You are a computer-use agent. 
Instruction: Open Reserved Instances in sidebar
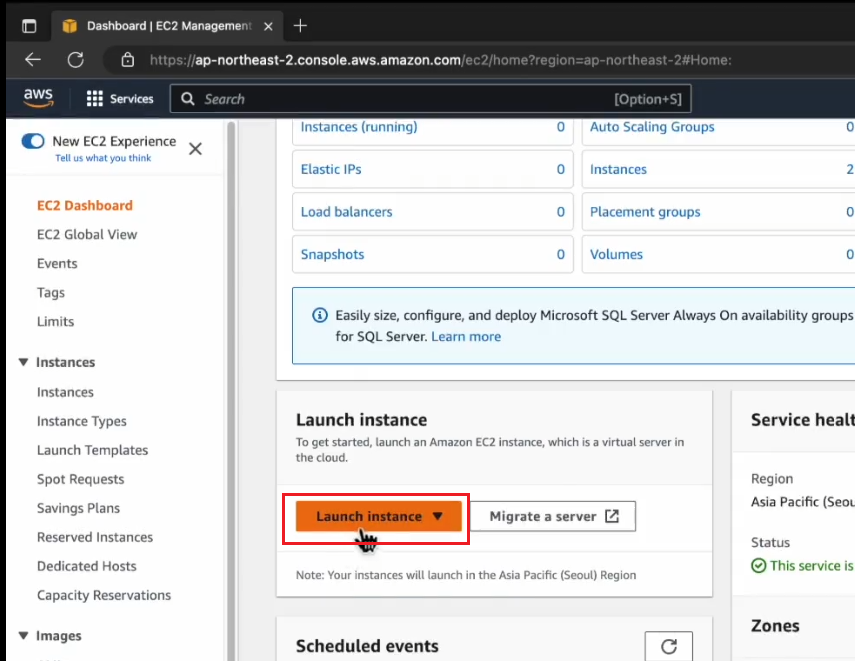[95, 537]
